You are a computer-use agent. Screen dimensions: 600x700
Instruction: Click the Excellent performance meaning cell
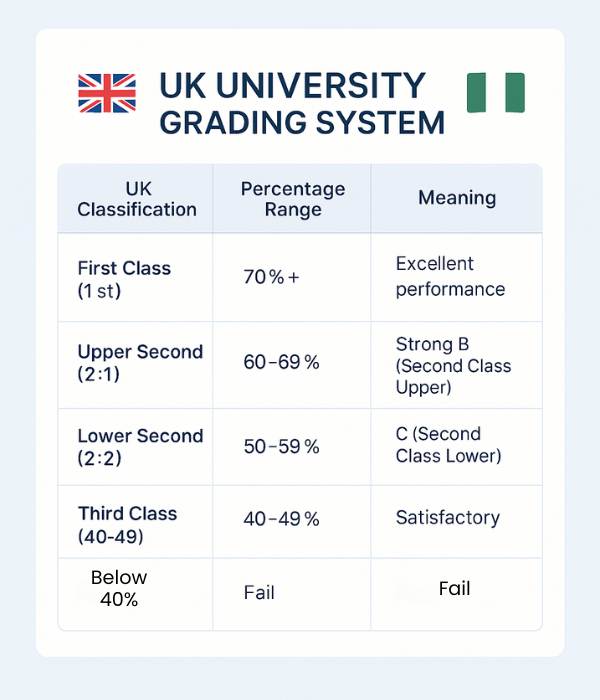click(450, 277)
